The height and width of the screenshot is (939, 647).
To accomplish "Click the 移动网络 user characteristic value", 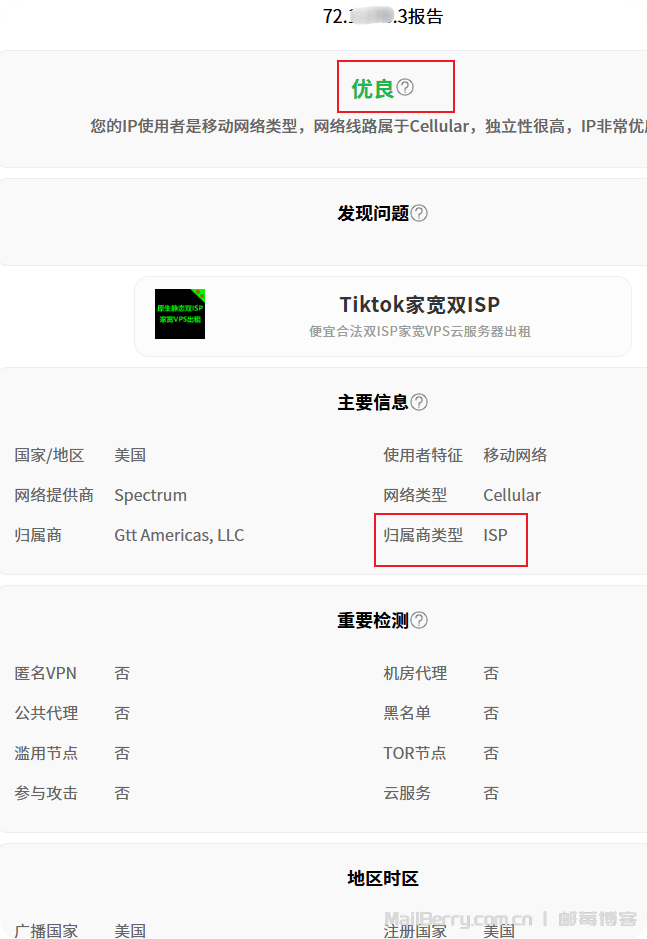I will pos(515,455).
